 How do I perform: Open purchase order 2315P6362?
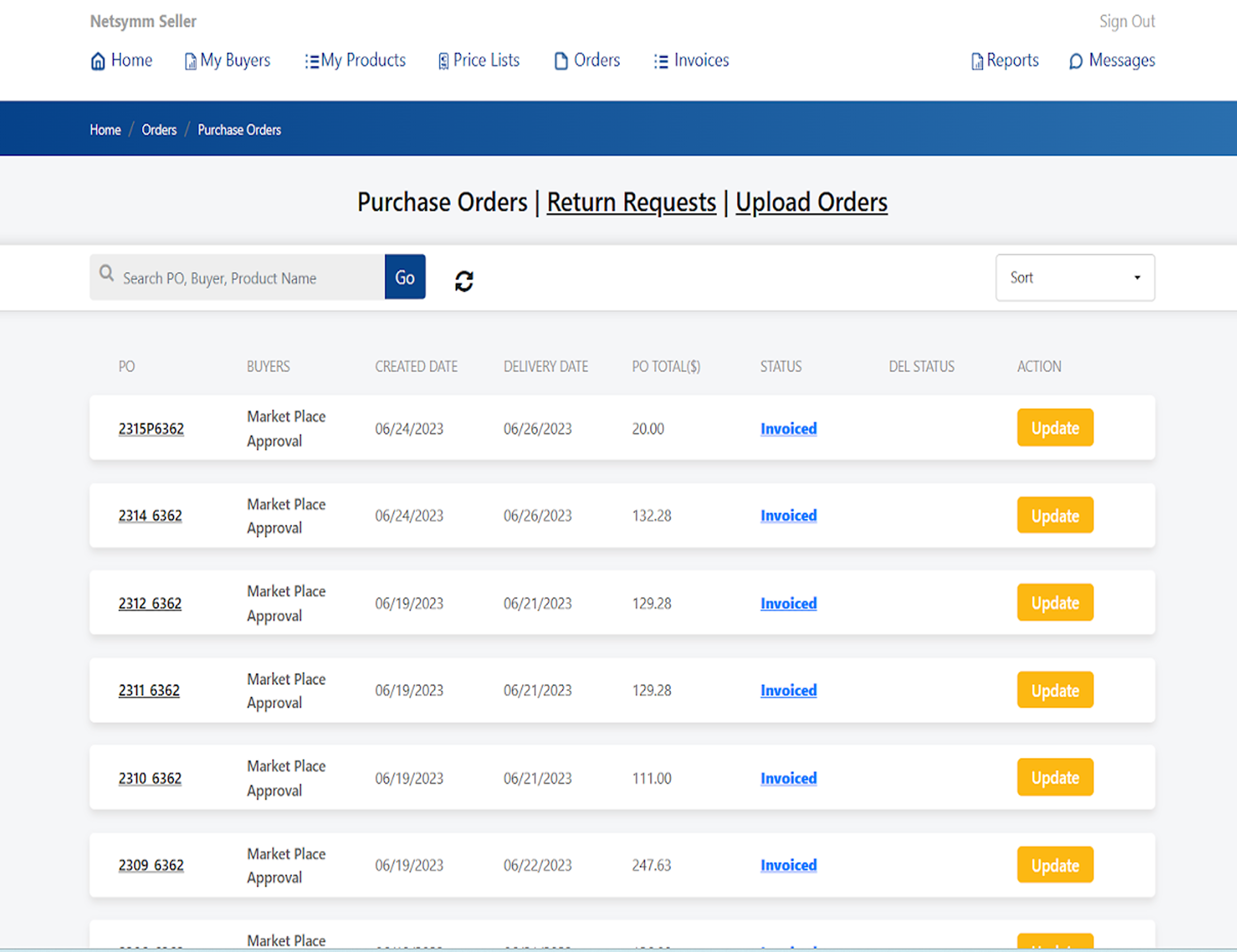click(x=151, y=429)
